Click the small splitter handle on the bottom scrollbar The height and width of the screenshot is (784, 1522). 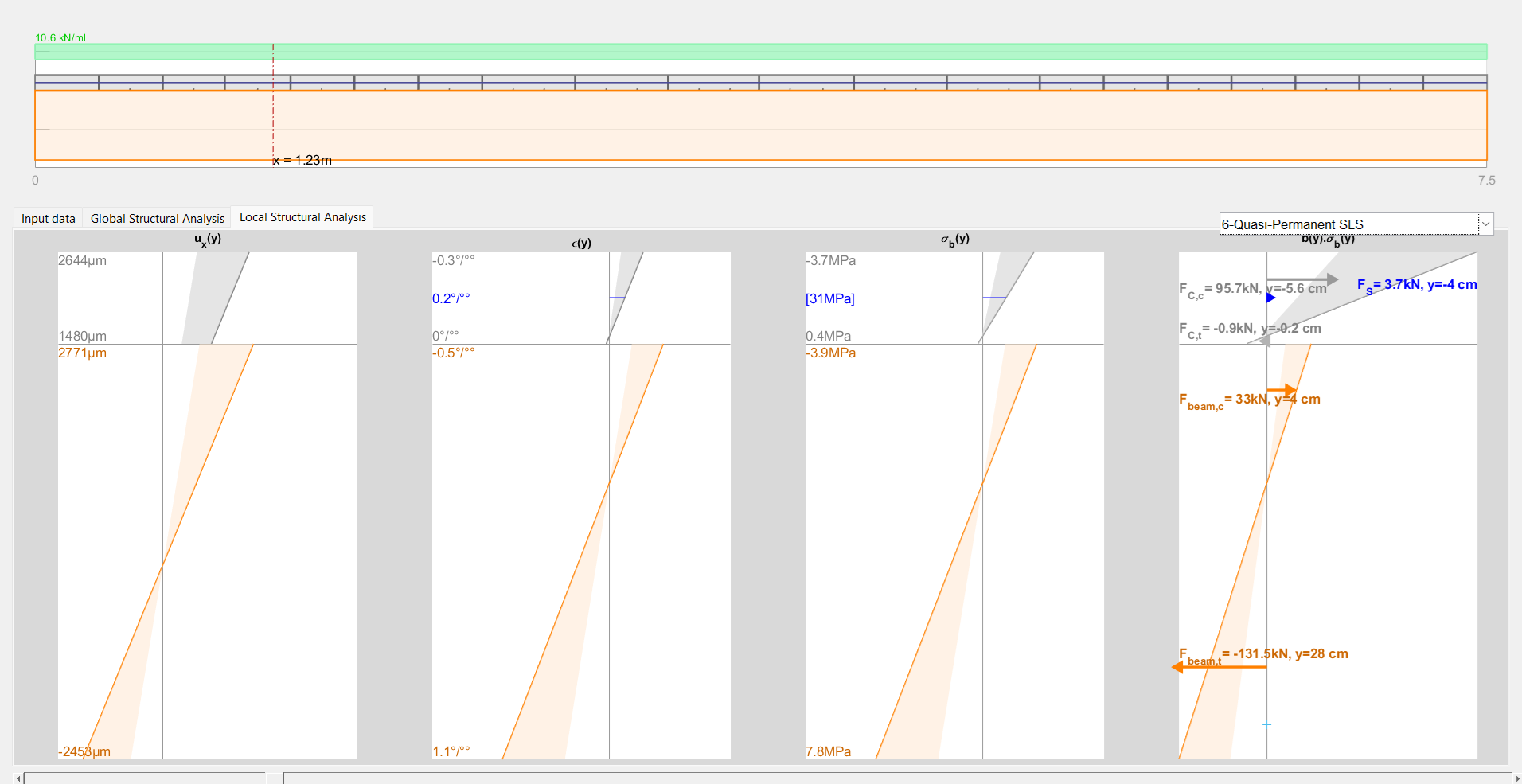[x=274, y=778]
